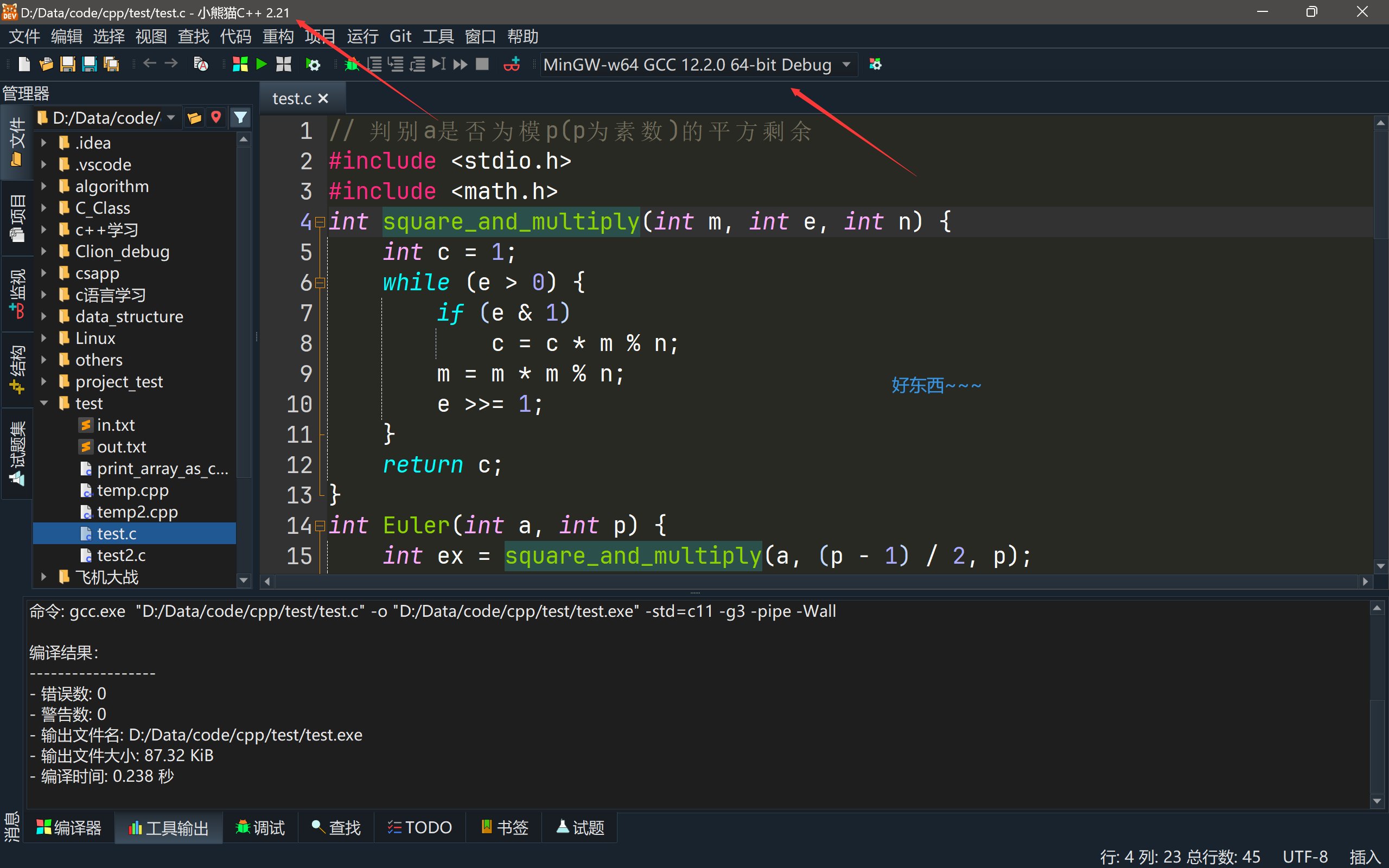Open the Git menu

(x=400, y=36)
